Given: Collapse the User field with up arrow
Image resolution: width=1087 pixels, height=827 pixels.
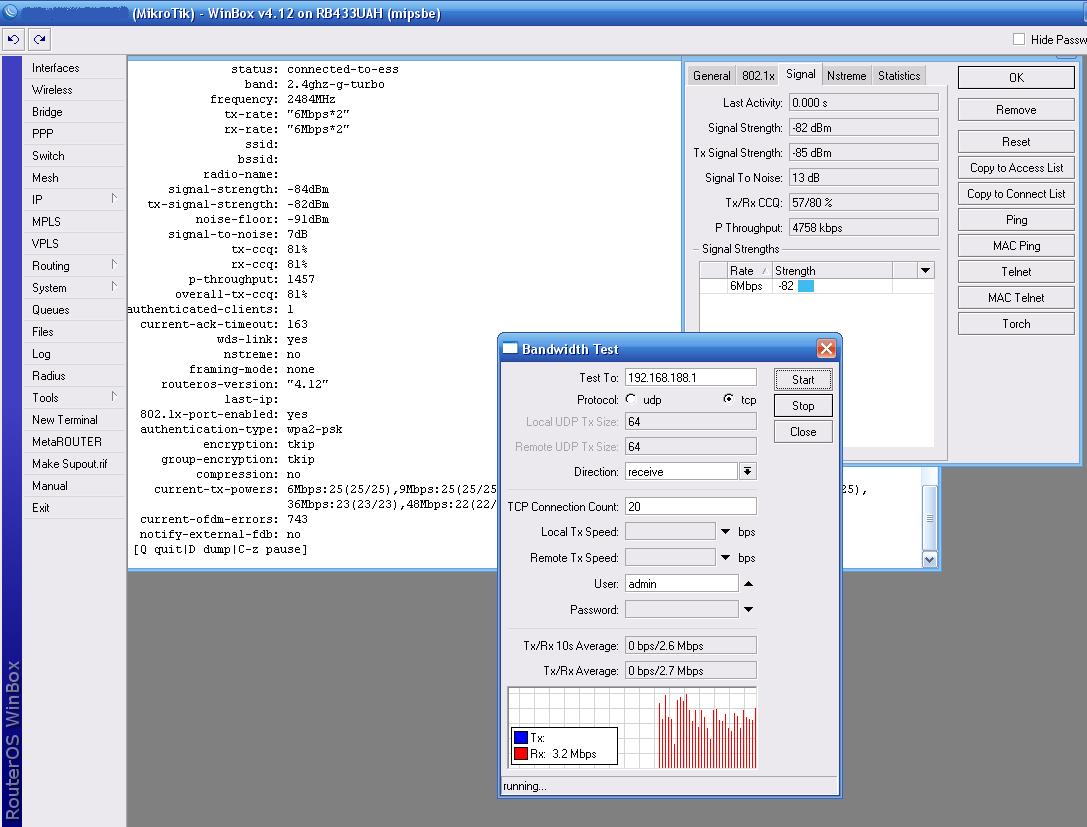Looking at the screenshot, I should 748,584.
